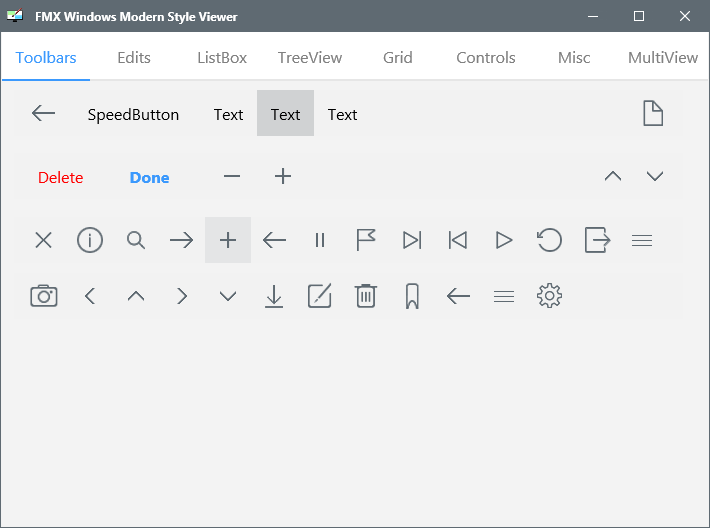Collapse using the down chevron in second toolbar
Image resolution: width=710 pixels, height=528 pixels.
(x=655, y=176)
